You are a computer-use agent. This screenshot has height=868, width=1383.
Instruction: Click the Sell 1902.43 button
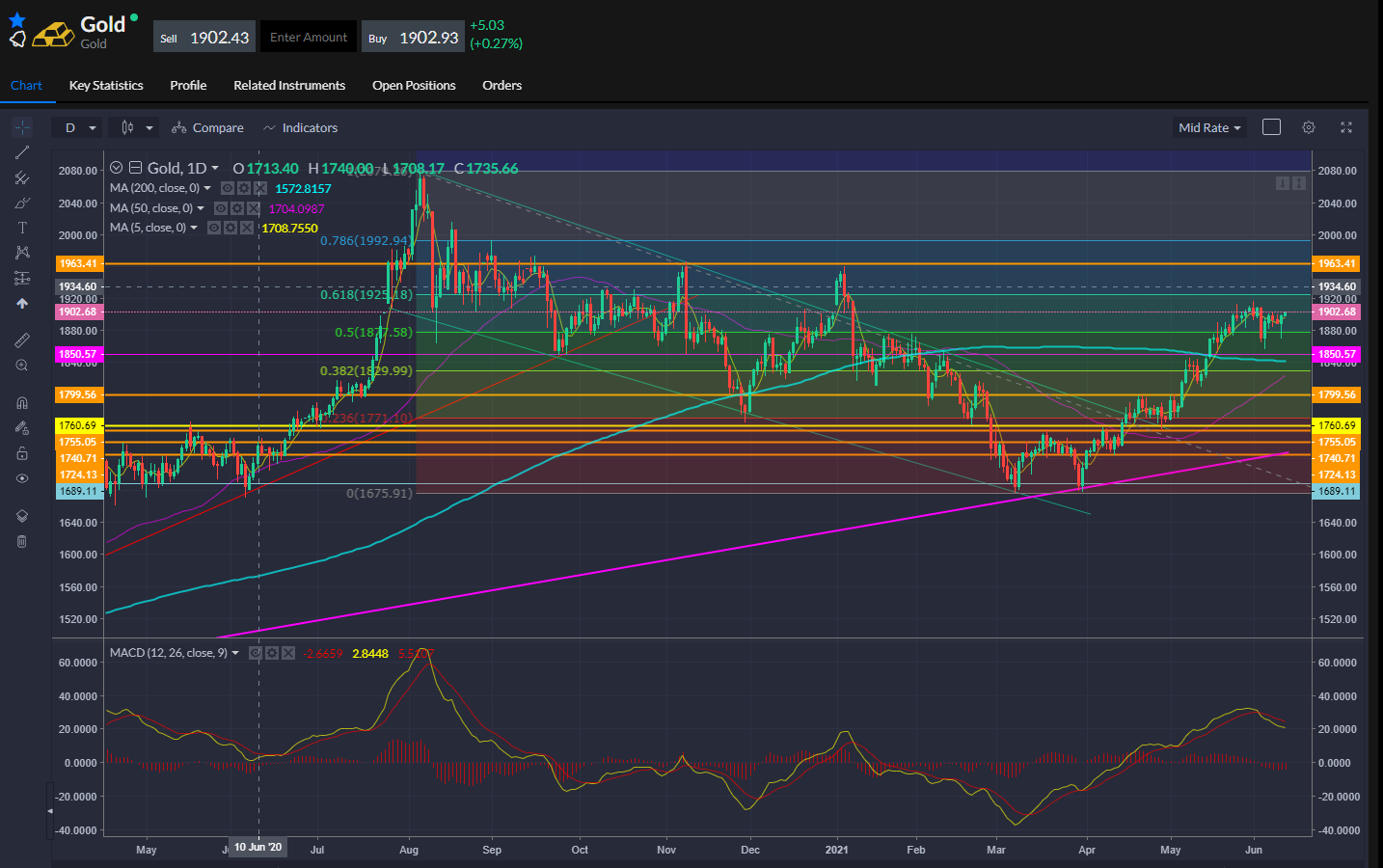click(204, 38)
